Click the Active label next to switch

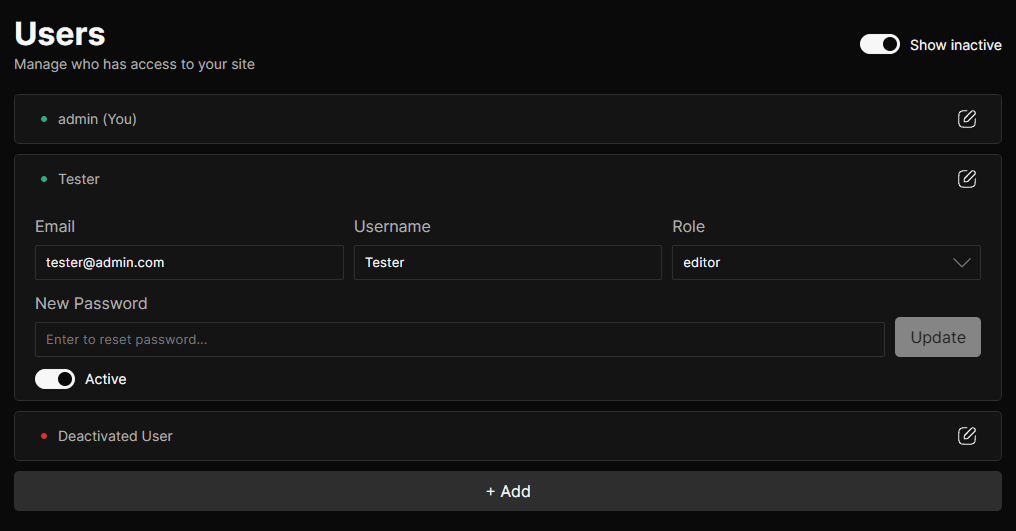(x=106, y=379)
